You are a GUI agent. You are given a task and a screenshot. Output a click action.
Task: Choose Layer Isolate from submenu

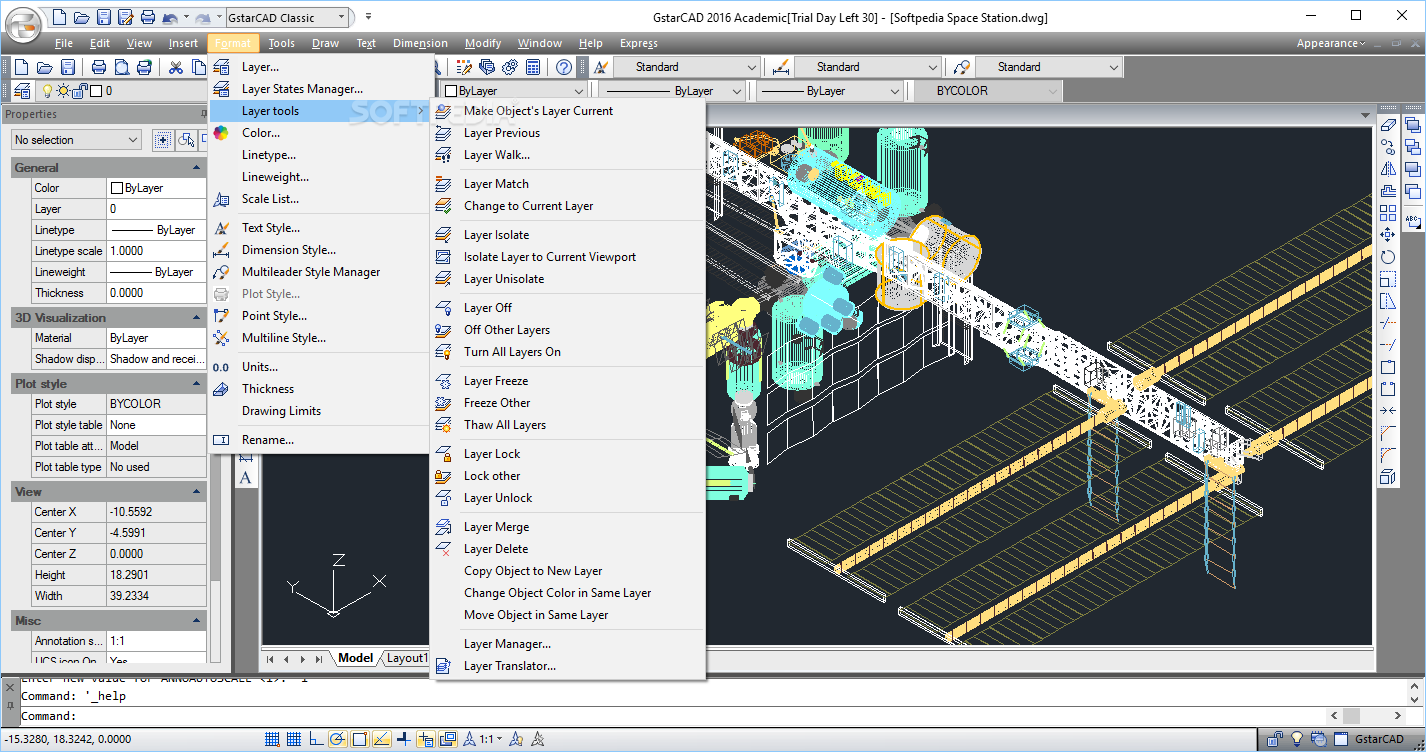pos(496,235)
